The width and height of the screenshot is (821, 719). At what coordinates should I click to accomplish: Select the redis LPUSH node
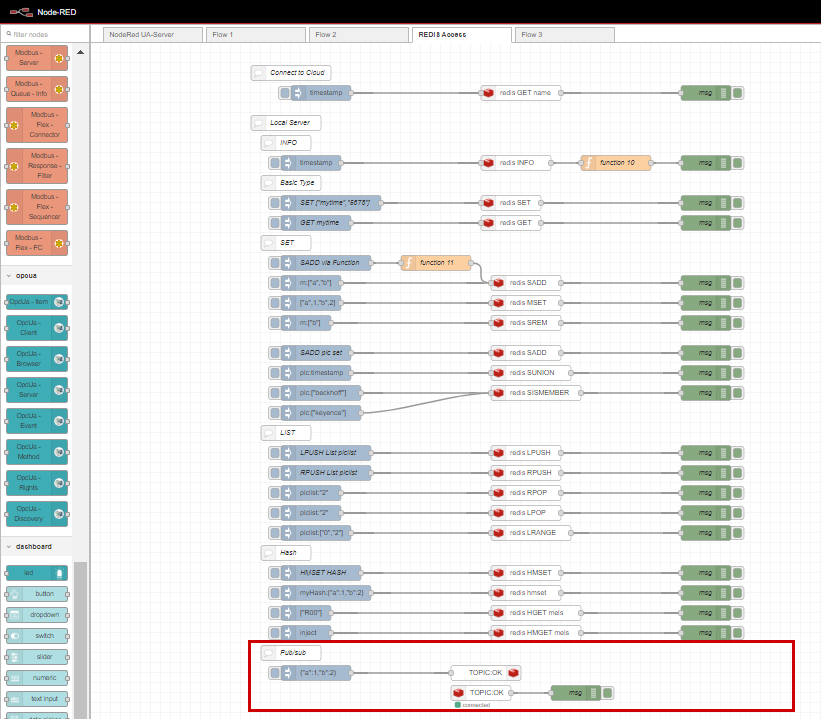pos(526,452)
